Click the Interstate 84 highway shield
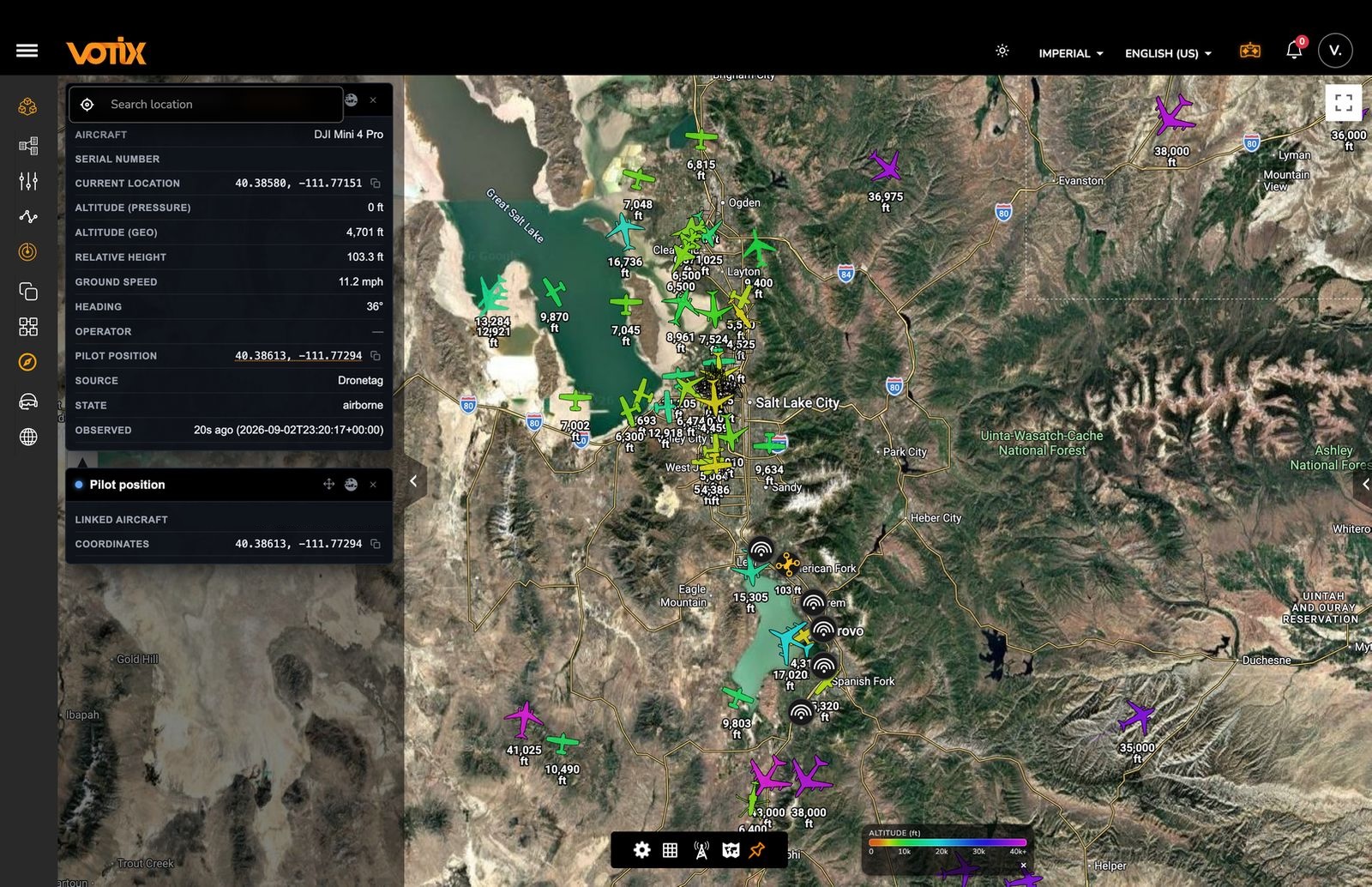 [845, 275]
